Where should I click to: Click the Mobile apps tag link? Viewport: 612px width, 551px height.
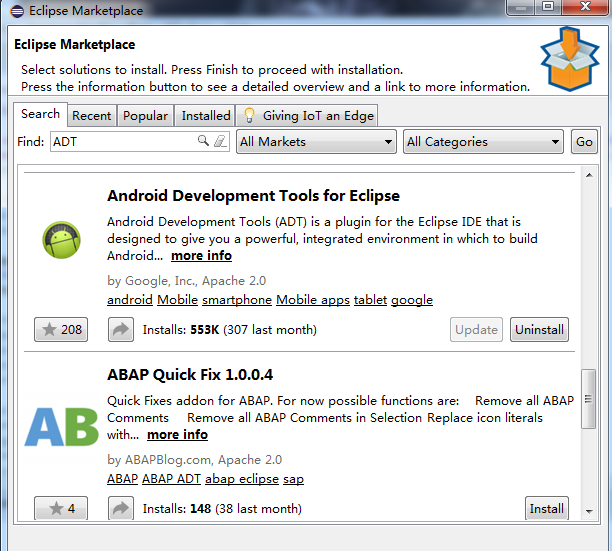pyautogui.click(x=313, y=300)
